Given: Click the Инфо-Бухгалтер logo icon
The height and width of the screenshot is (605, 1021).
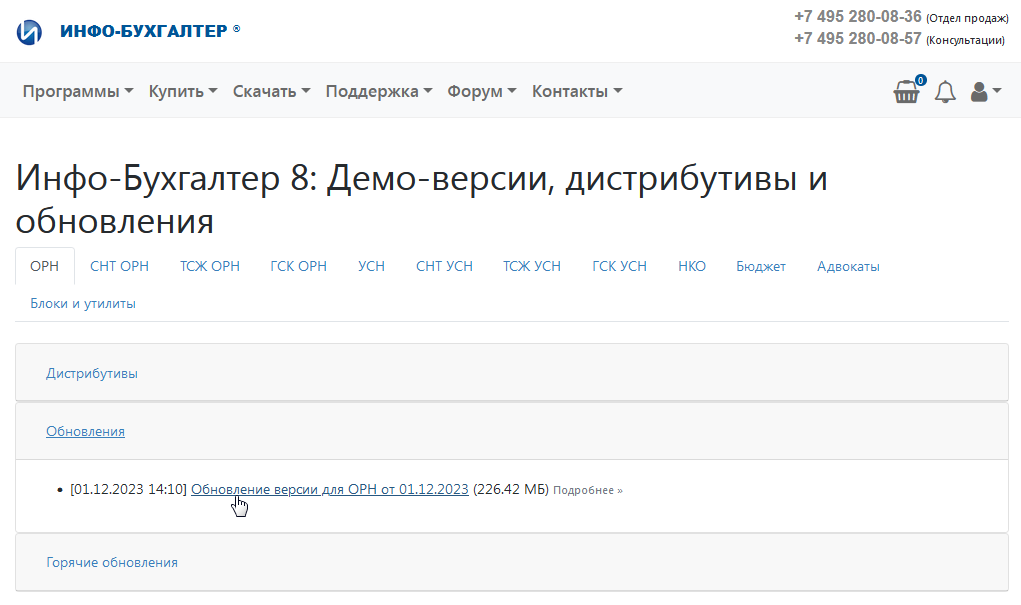Looking at the screenshot, I should [x=30, y=32].
